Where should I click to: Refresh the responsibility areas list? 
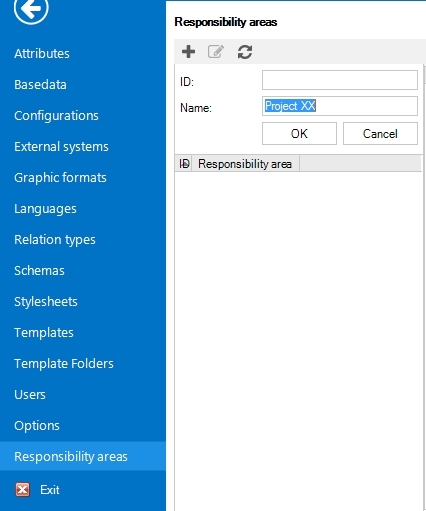click(x=245, y=52)
